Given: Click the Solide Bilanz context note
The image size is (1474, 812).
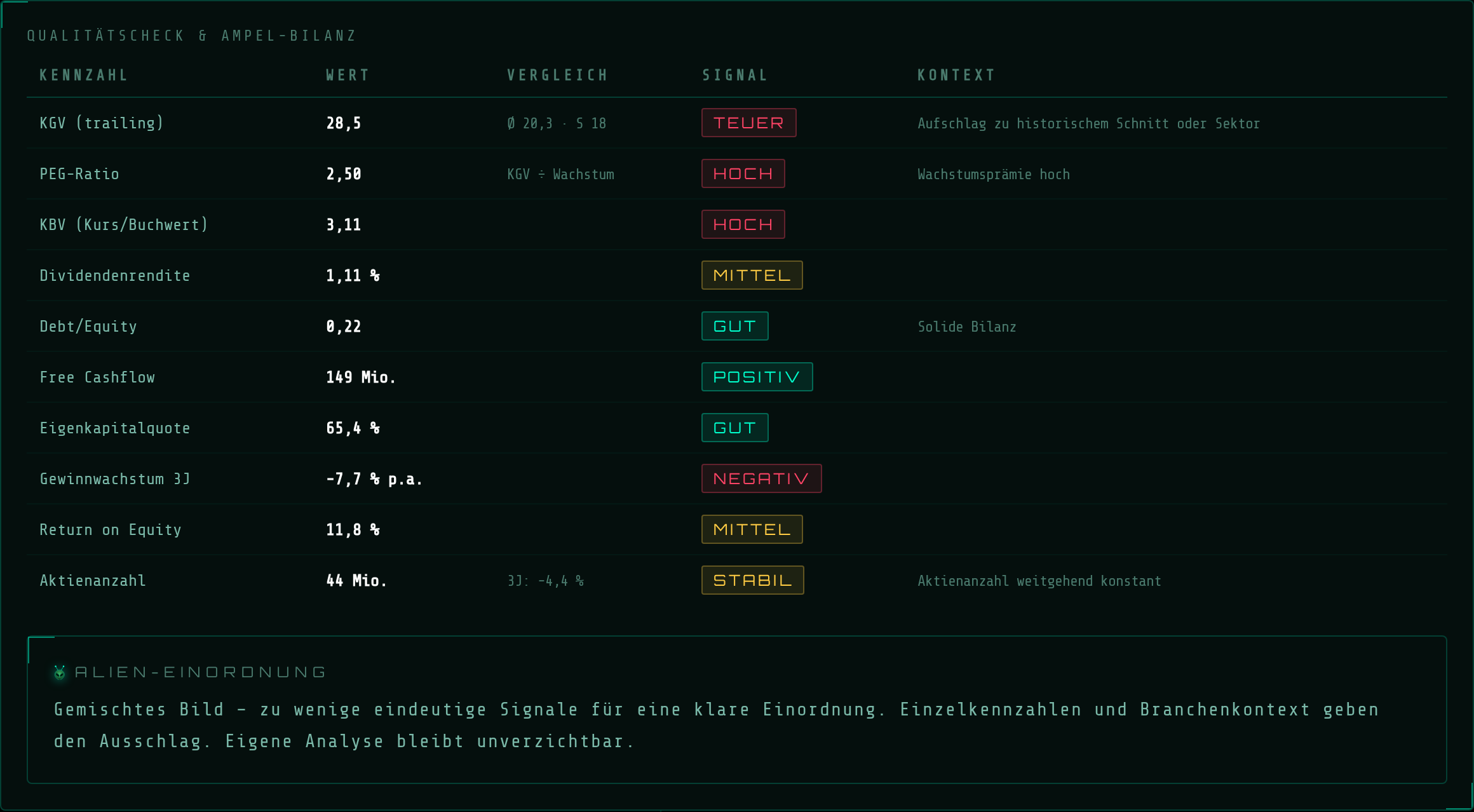Looking at the screenshot, I should [967, 327].
